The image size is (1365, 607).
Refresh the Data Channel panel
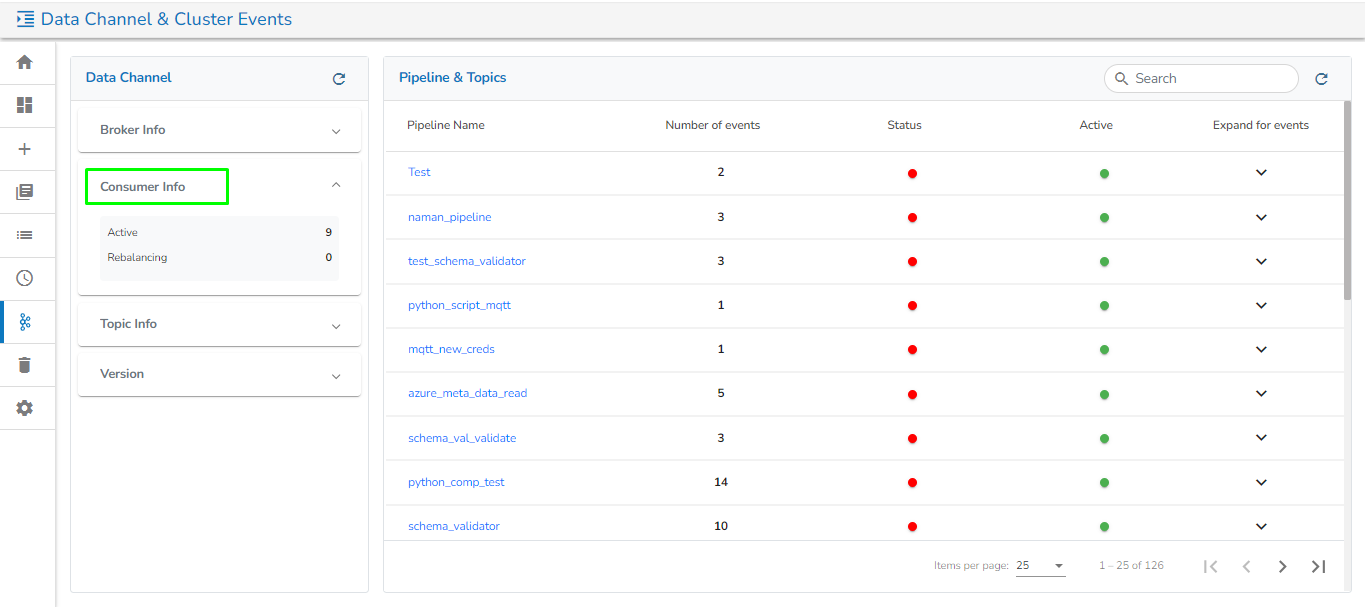coord(339,79)
